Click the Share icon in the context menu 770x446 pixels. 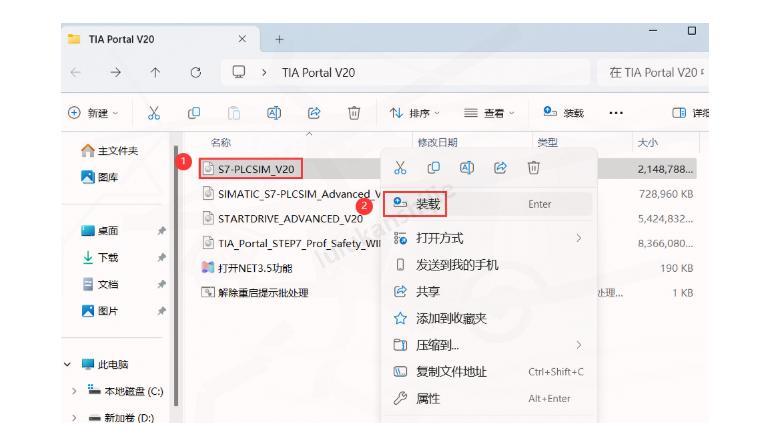tap(500, 168)
